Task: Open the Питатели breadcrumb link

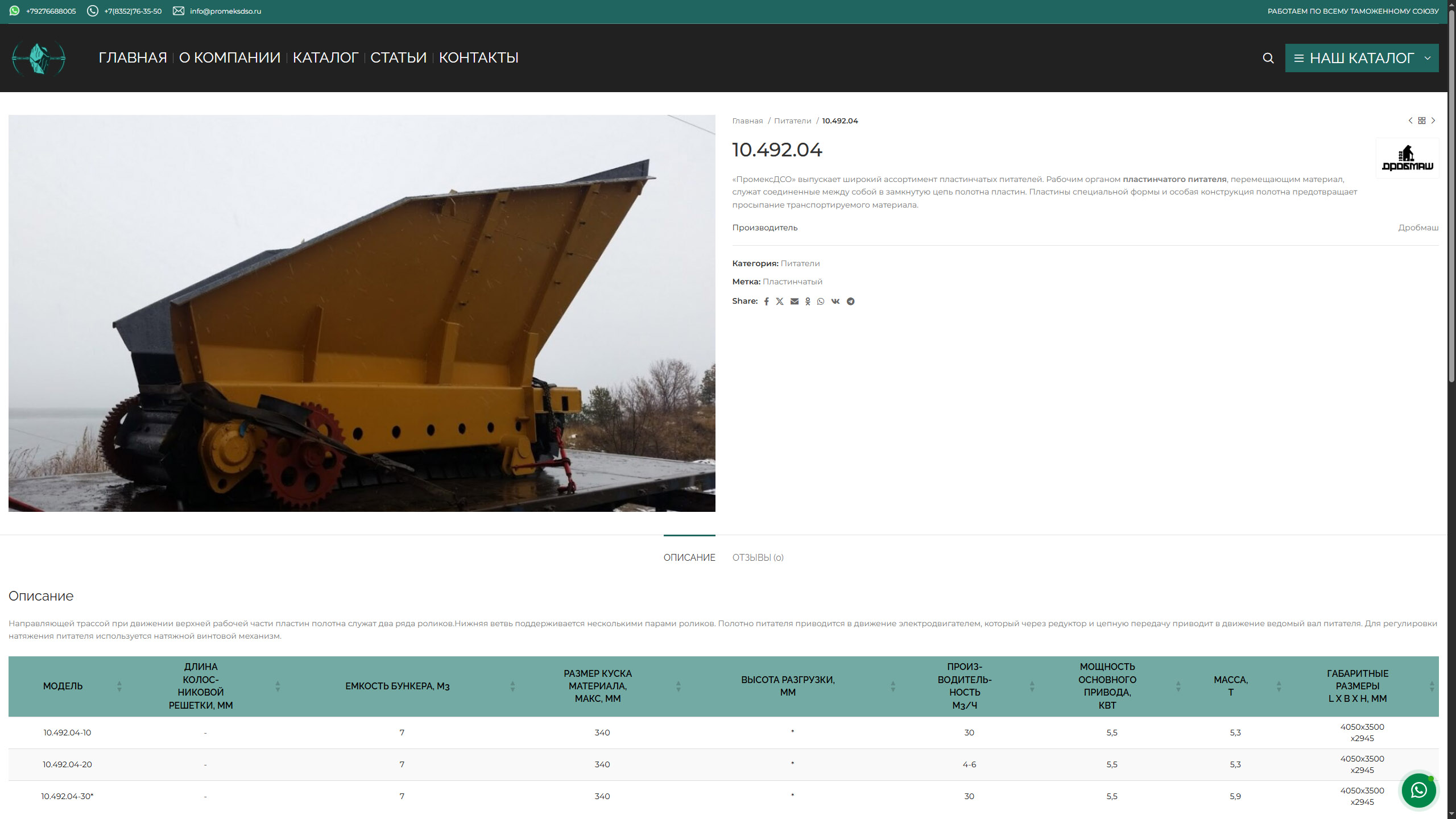Action: (x=792, y=121)
